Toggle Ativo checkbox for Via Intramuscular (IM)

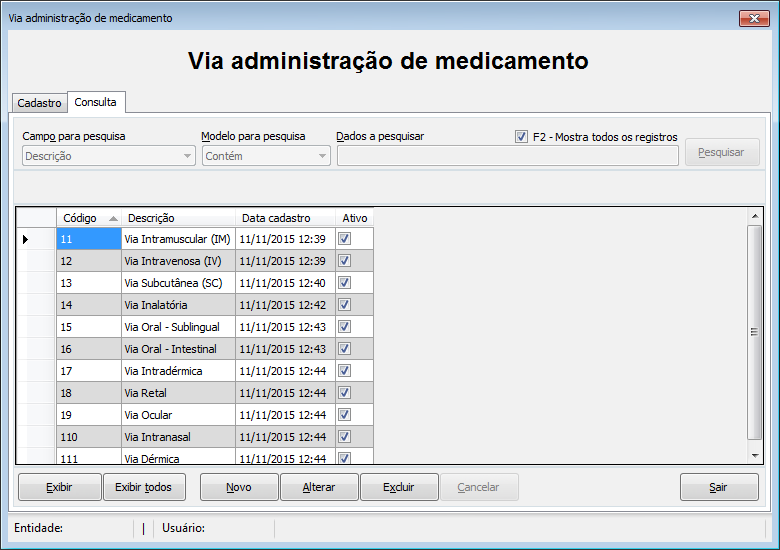click(345, 239)
